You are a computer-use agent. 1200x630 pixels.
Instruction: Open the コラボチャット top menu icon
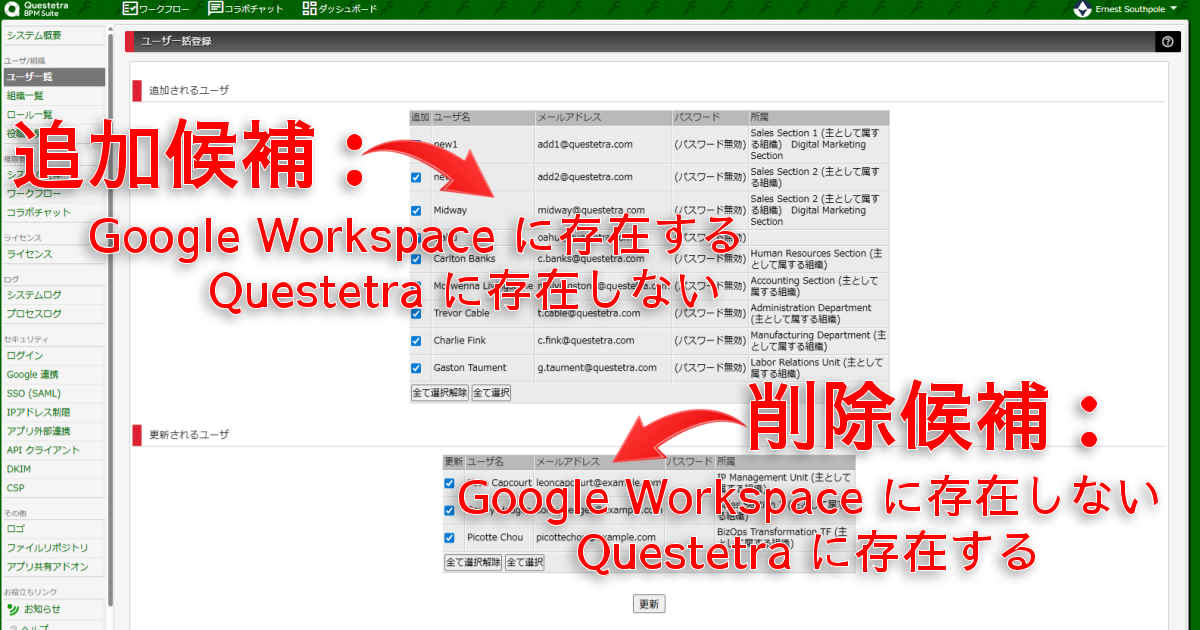coord(216,9)
